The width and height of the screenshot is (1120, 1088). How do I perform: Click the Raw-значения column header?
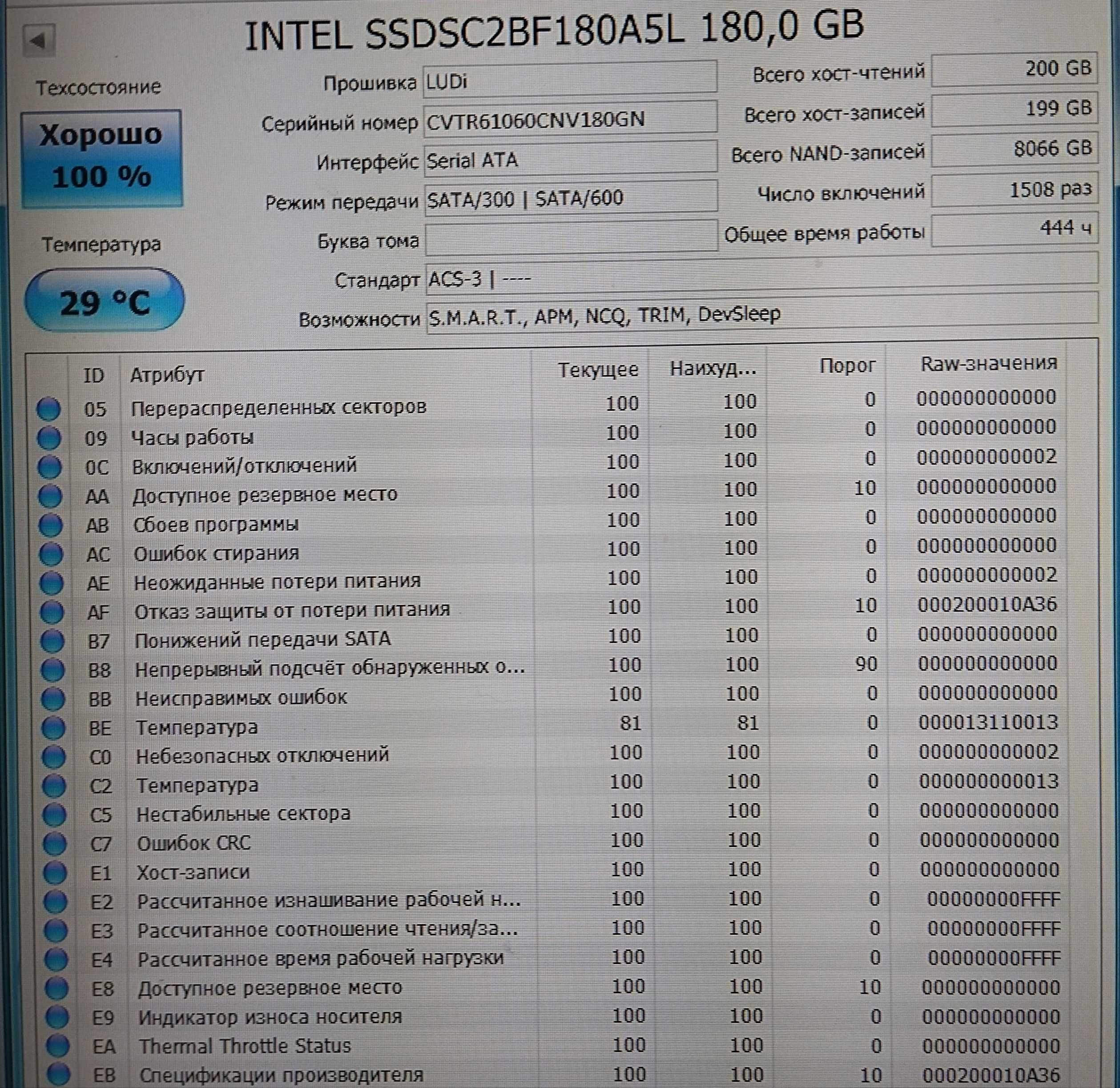pos(988,363)
